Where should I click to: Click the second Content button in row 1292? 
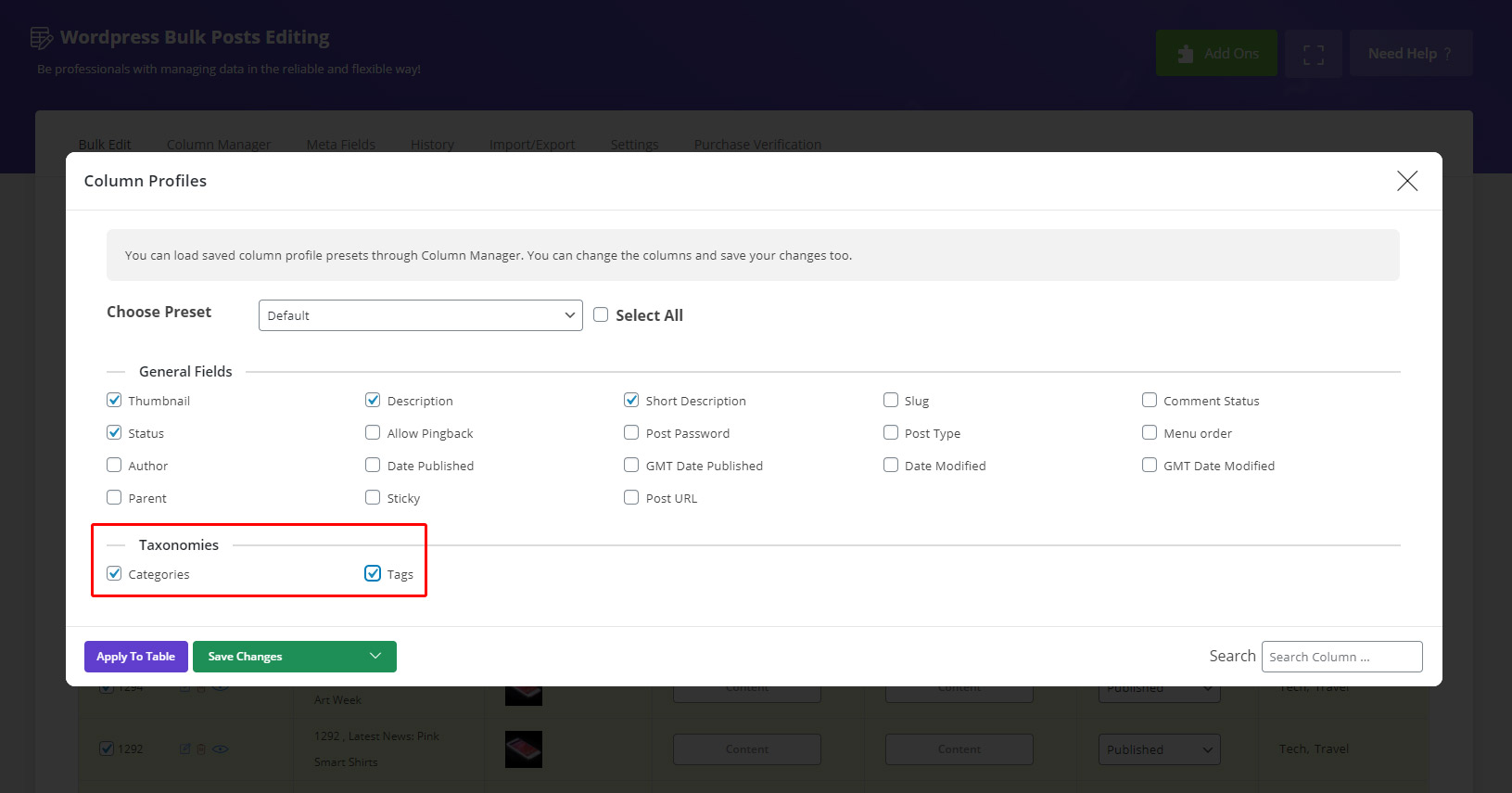(x=959, y=749)
